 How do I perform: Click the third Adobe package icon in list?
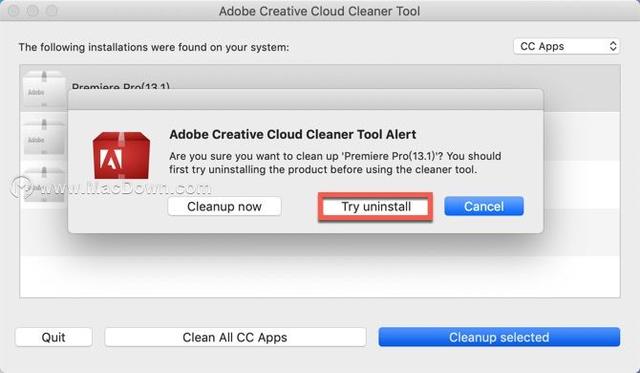pos(44,184)
